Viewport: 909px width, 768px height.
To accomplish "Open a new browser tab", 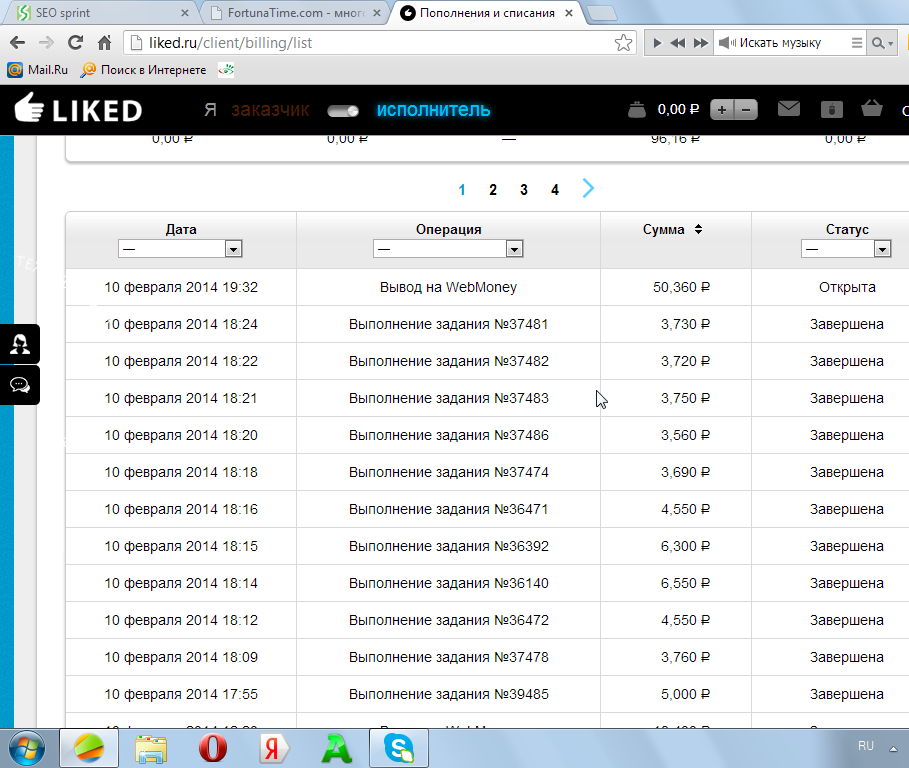I will tap(602, 13).
